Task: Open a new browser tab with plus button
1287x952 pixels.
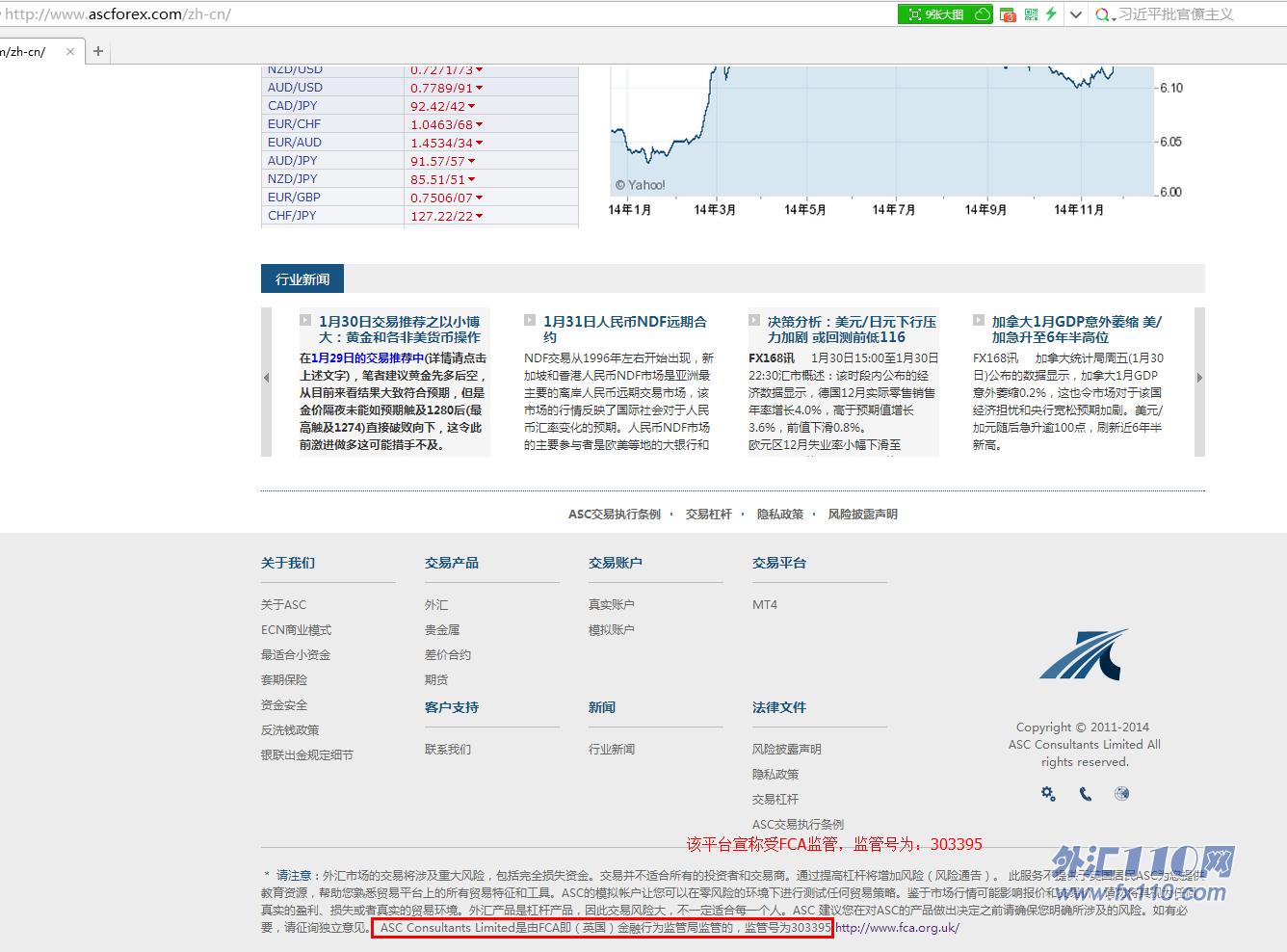Action: coord(98,51)
